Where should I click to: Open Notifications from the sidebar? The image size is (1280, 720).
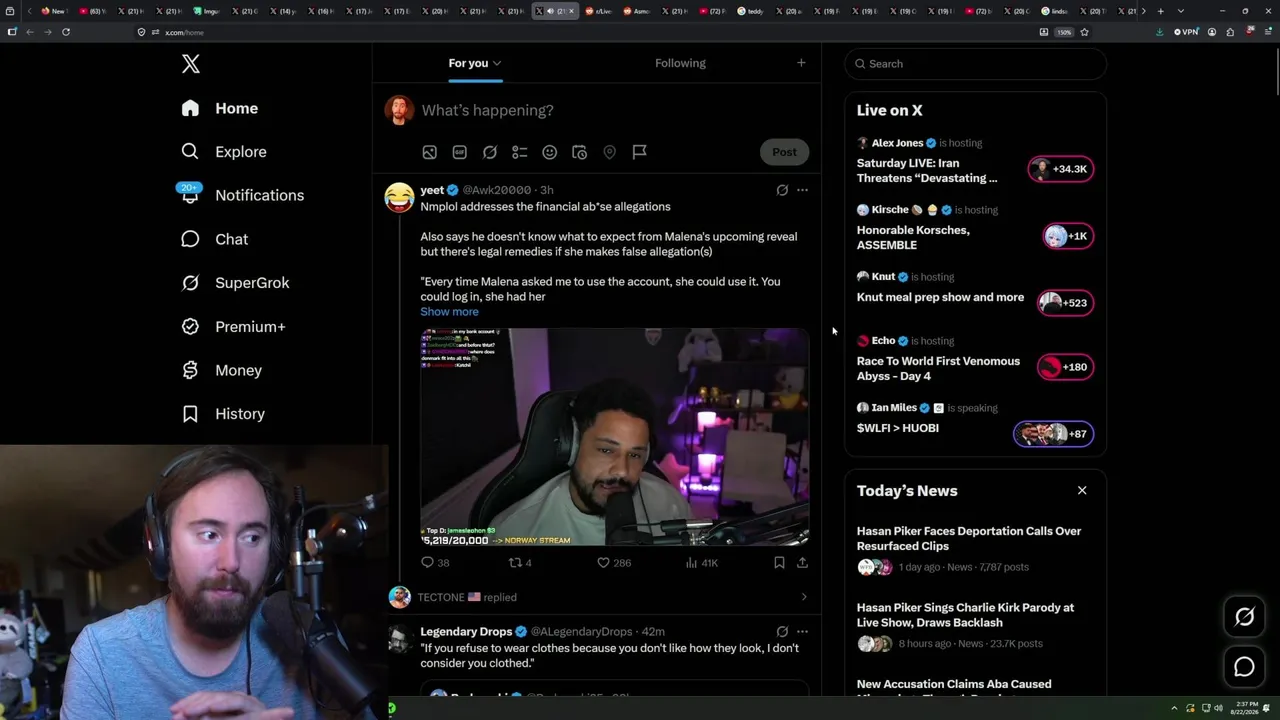pos(241,195)
